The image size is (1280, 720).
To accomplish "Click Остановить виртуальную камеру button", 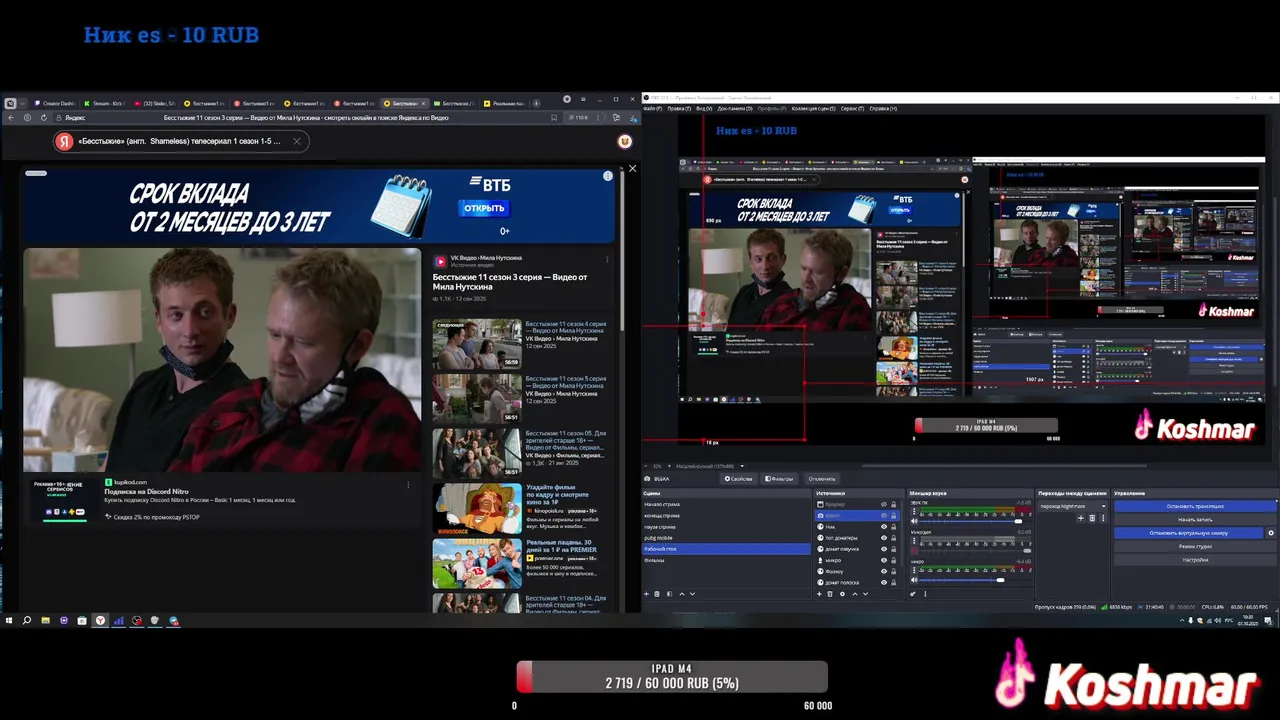I will [1188, 533].
